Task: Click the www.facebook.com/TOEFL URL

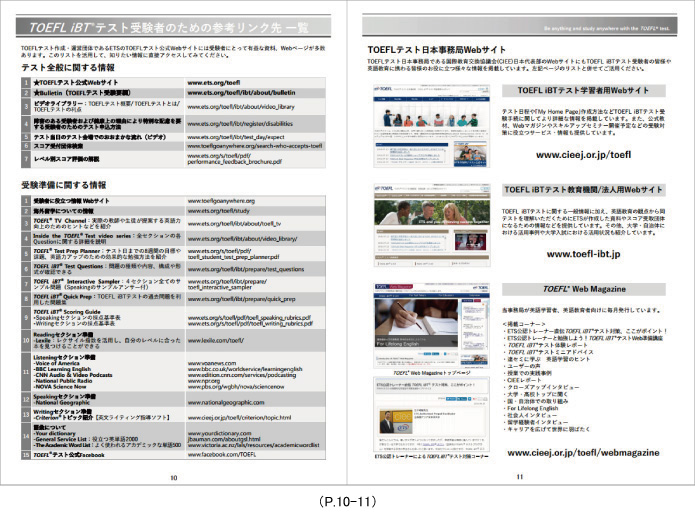Action: pos(222,455)
